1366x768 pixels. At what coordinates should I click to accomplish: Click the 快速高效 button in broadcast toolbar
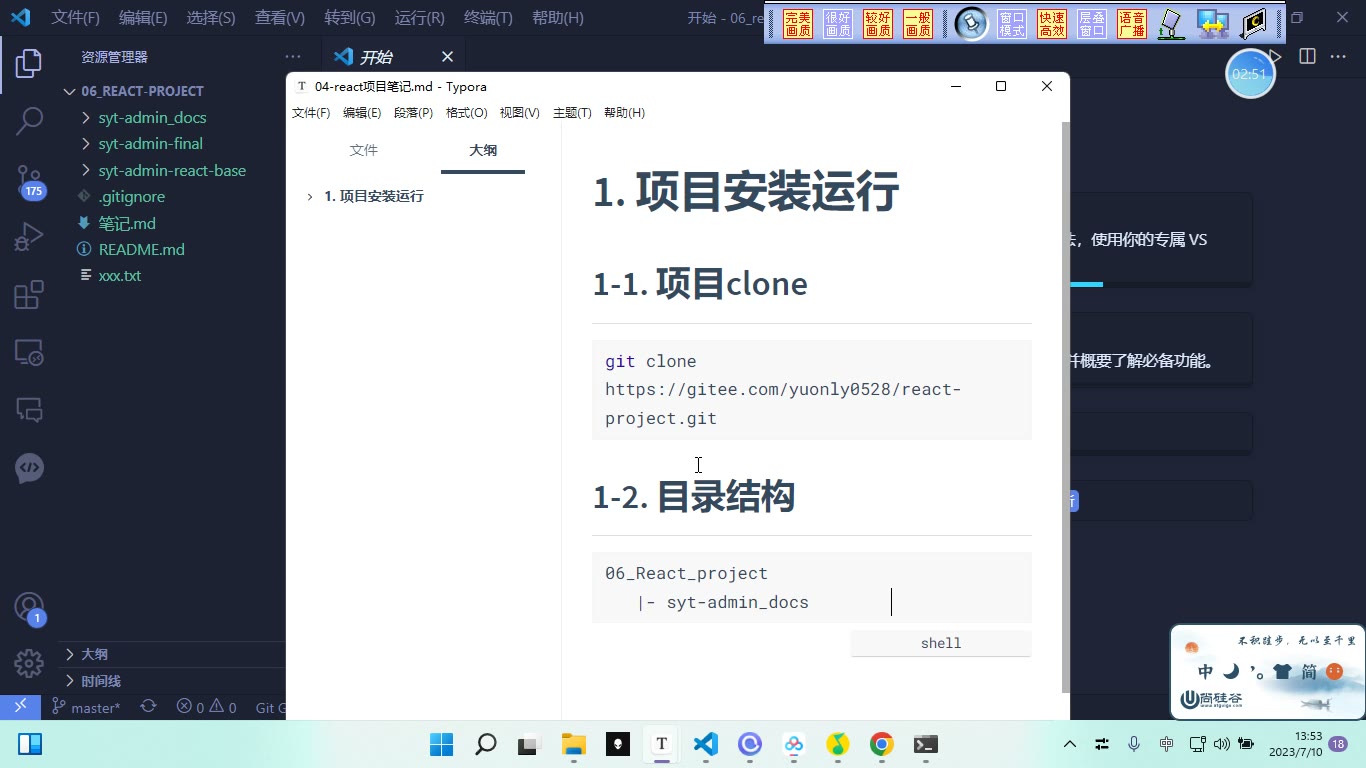coord(1052,24)
